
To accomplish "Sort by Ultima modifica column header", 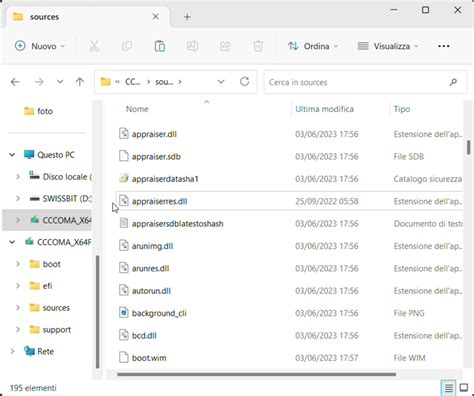I will pyautogui.click(x=324, y=109).
